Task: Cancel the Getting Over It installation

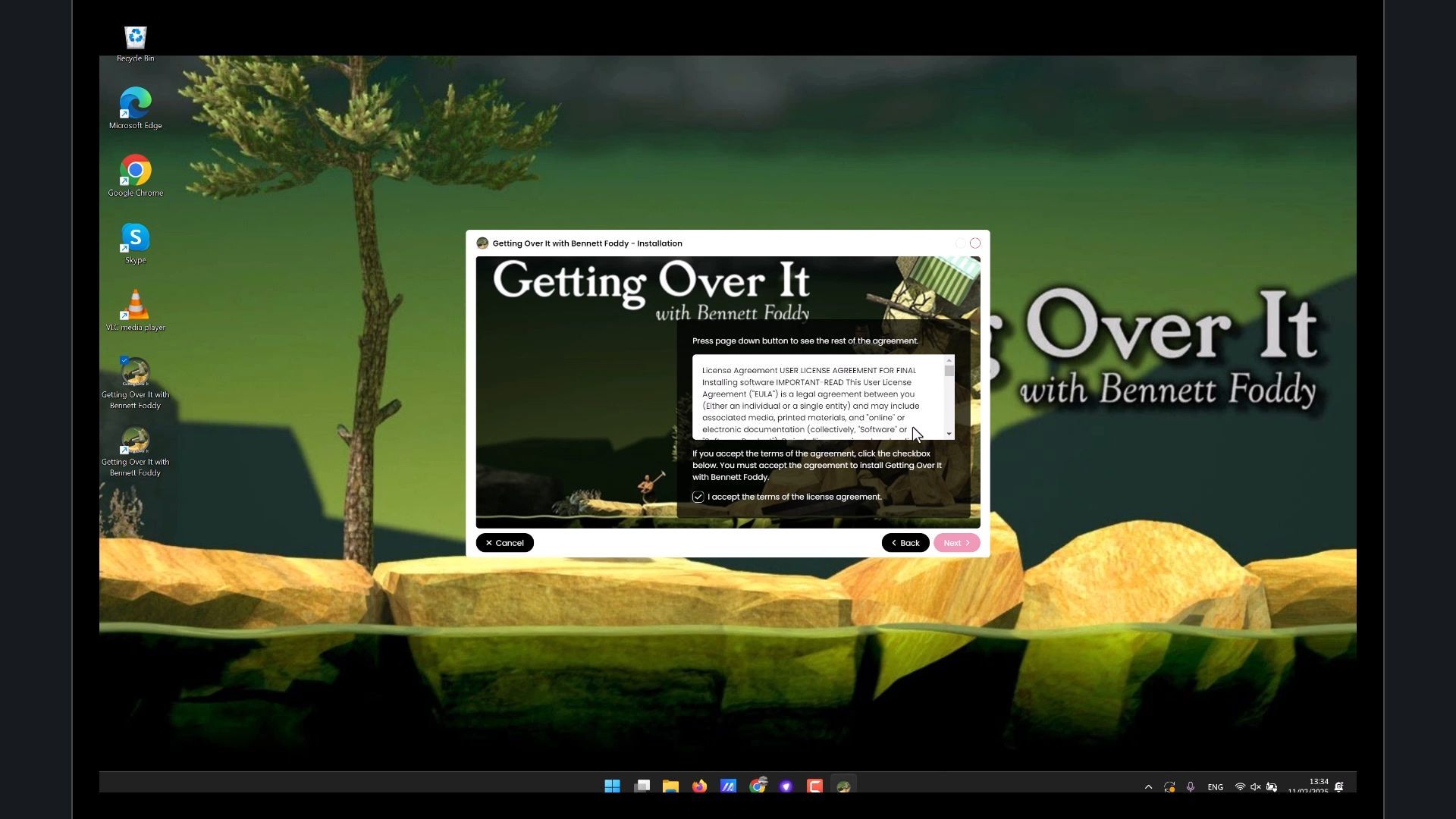Action: click(504, 543)
